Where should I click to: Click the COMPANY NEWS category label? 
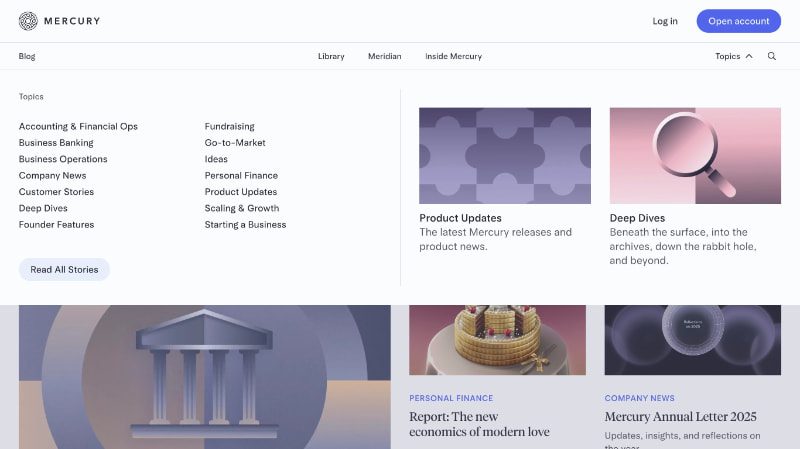(640, 398)
